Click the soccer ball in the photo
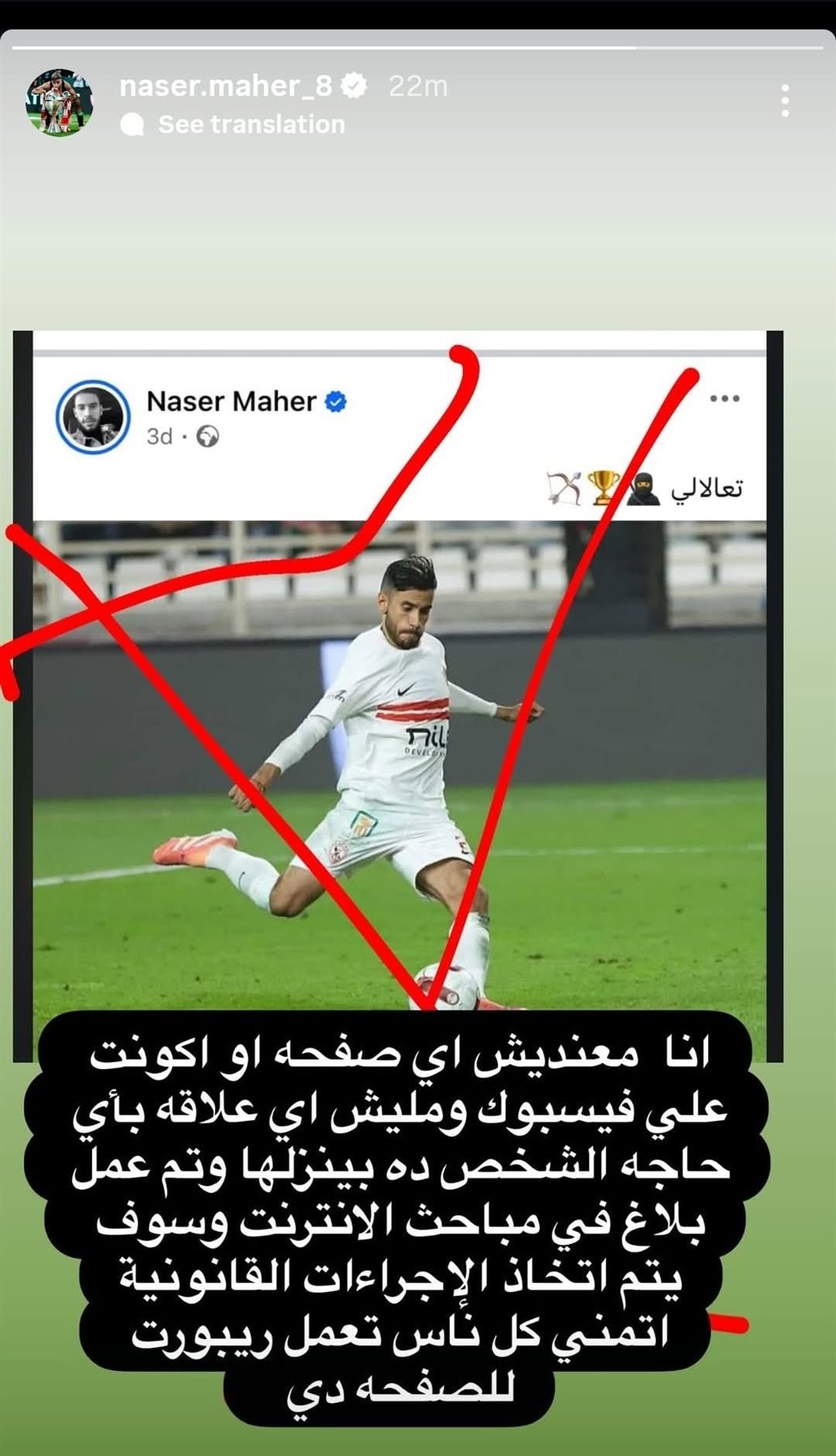The height and width of the screenshot is (1456, 836). point(447,987)
